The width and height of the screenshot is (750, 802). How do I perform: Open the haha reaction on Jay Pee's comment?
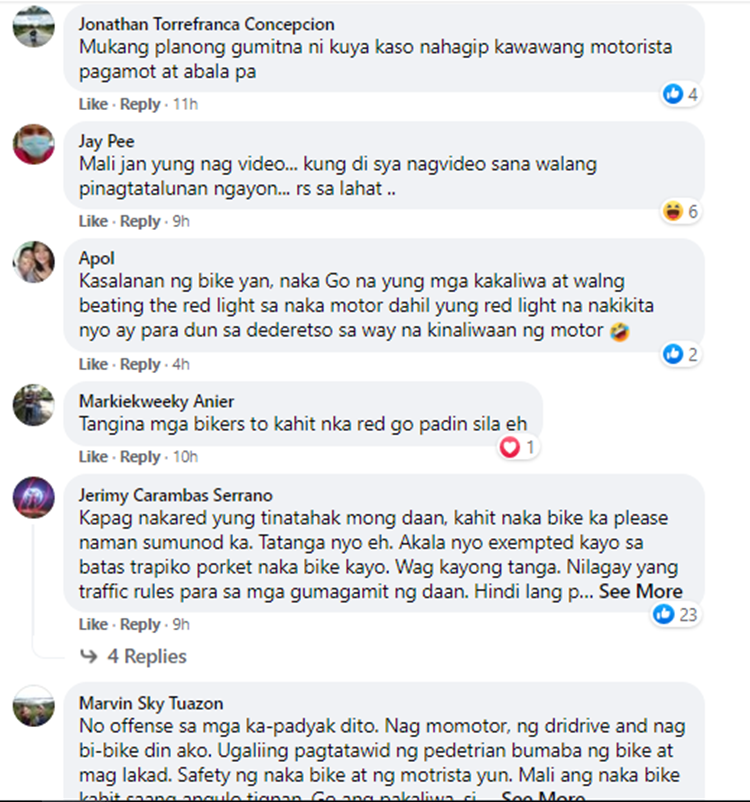pos(673,211)
